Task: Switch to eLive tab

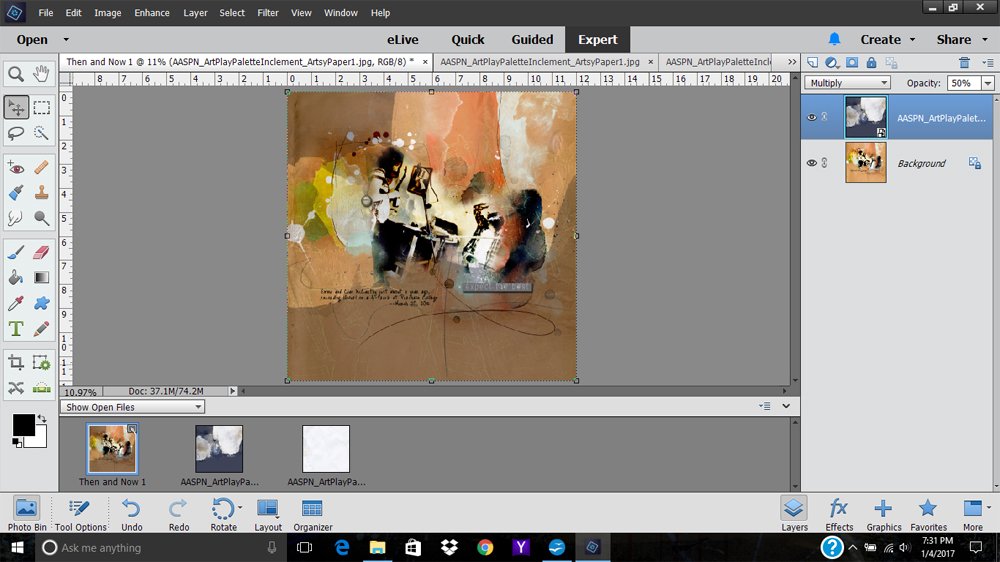Action: tap(402, 40)
